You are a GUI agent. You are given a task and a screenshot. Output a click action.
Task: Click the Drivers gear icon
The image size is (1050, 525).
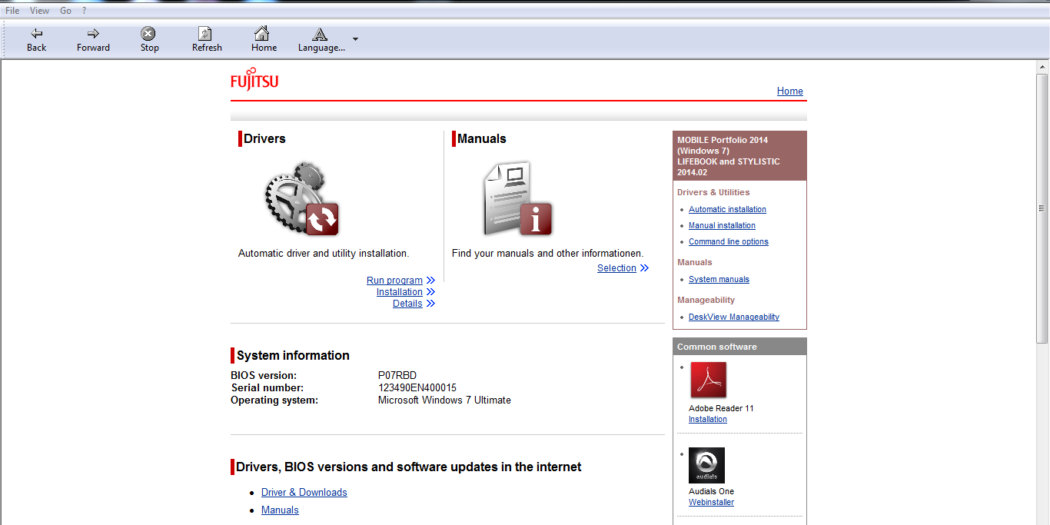[301, 198]
